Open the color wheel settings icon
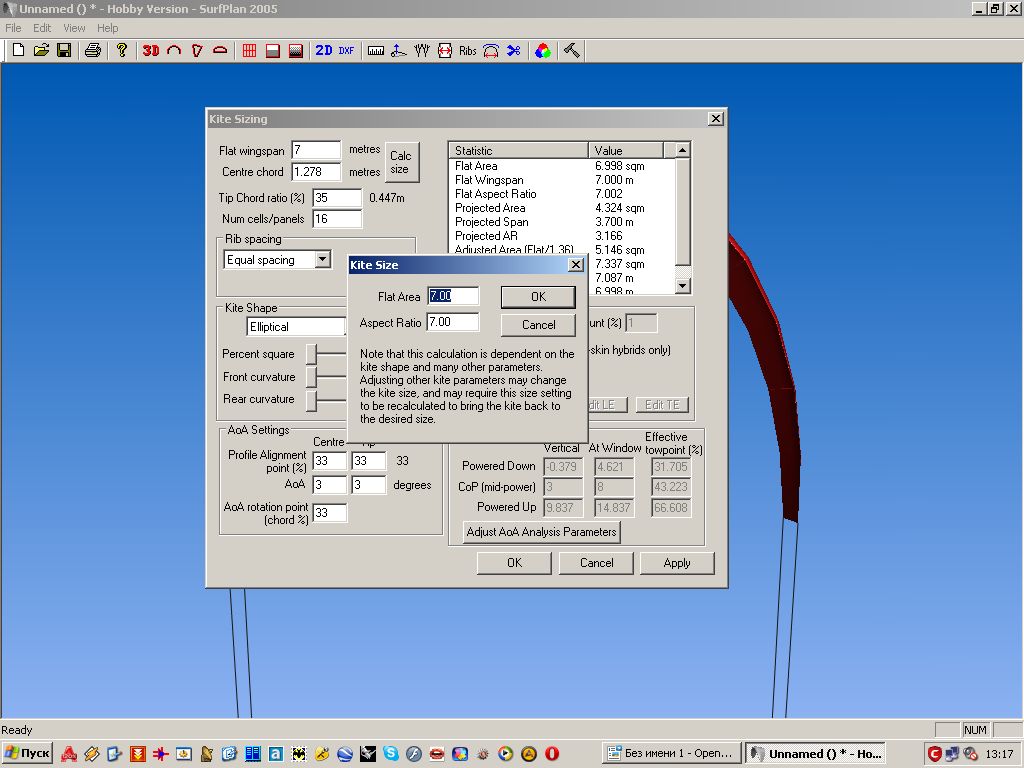1024x768 pixels. [542, 50]
